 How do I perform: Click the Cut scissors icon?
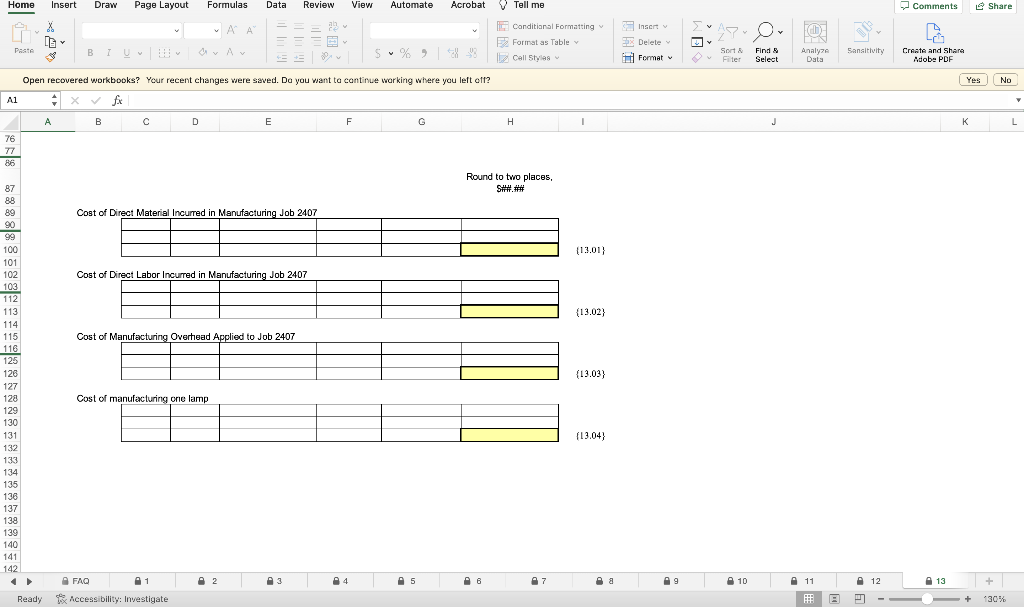click(50, 27)
